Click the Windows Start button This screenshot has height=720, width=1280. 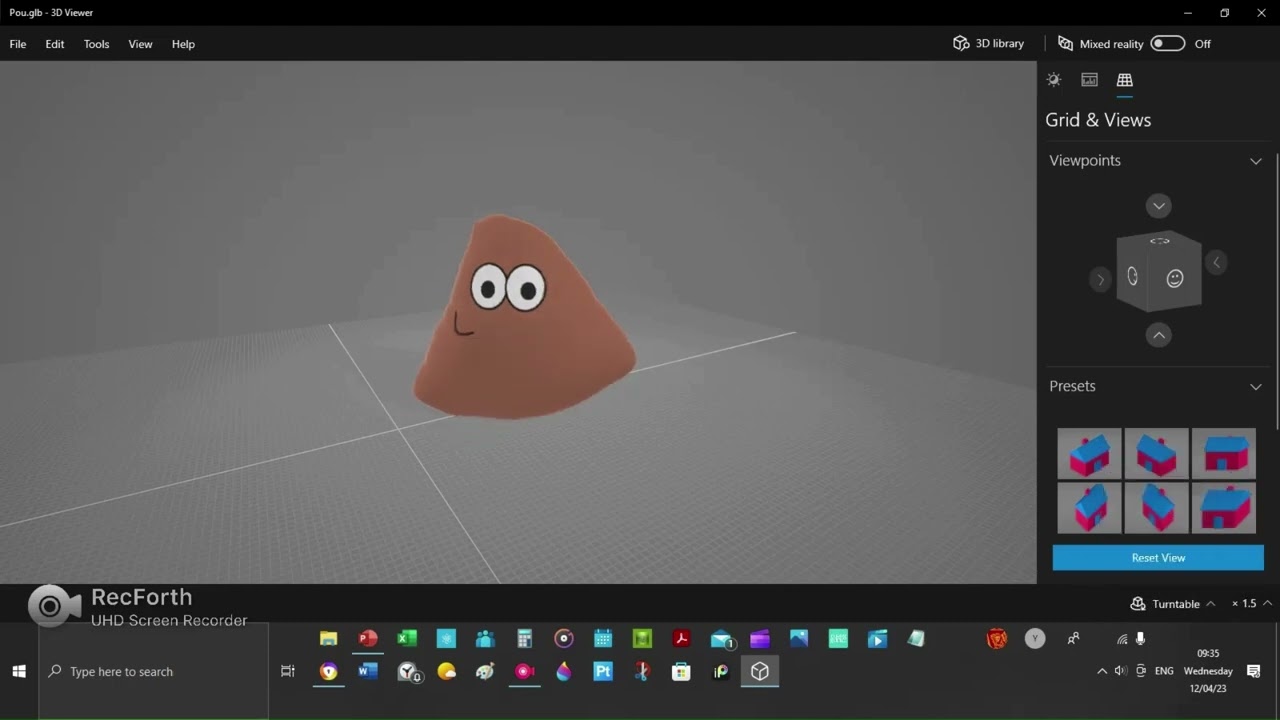click(x=19, y=672)
